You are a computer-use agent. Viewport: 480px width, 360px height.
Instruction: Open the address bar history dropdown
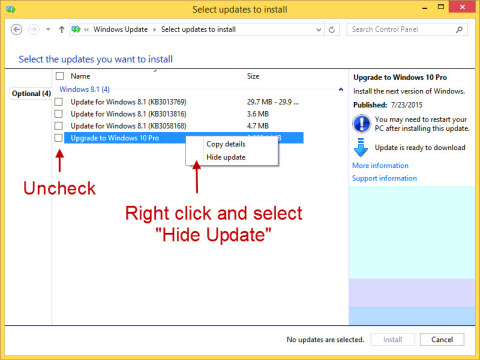[x=319, y=30]
